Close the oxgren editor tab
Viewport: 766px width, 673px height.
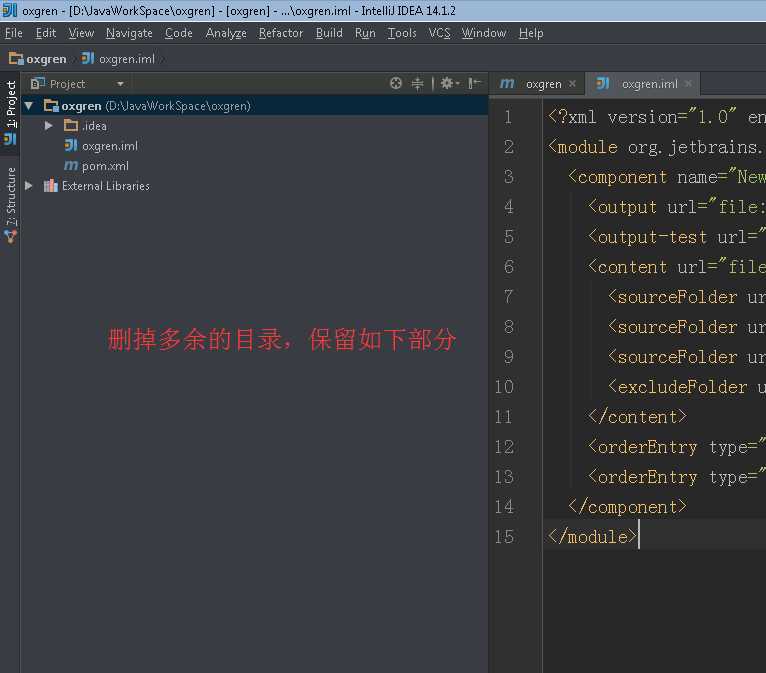coord(572,84)
